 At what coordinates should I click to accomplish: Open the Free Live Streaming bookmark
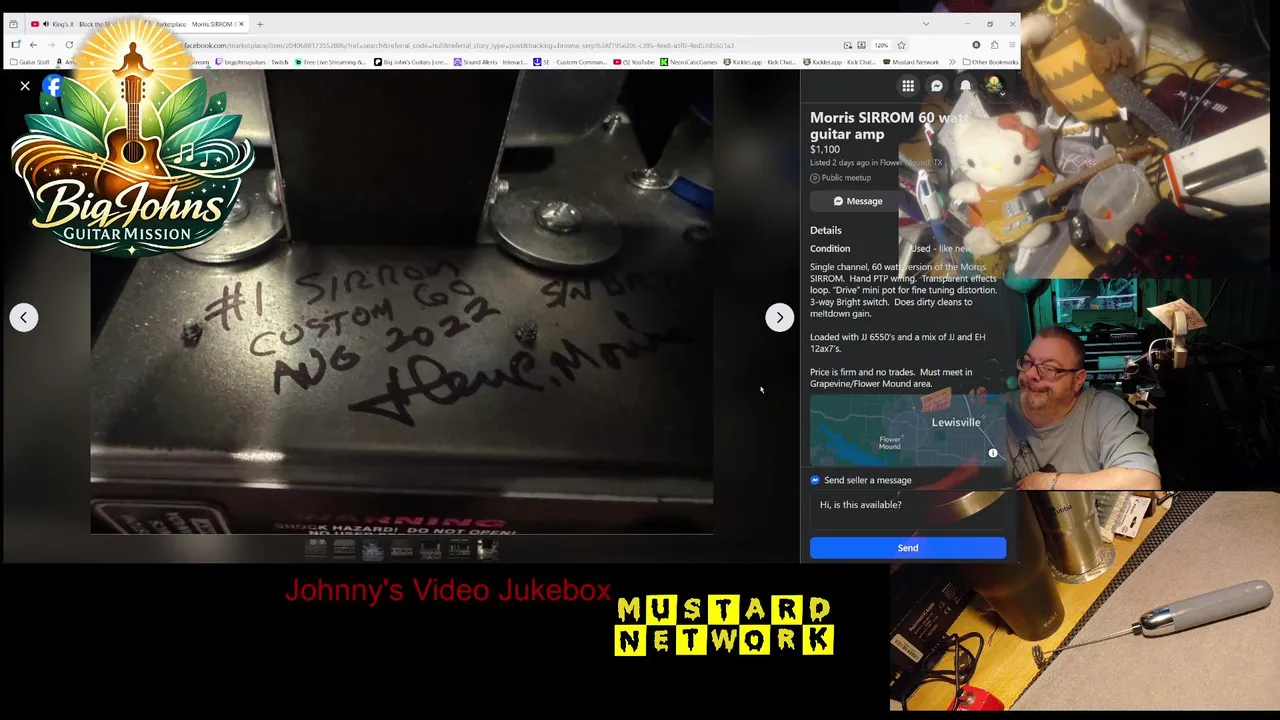pos(330,62)
